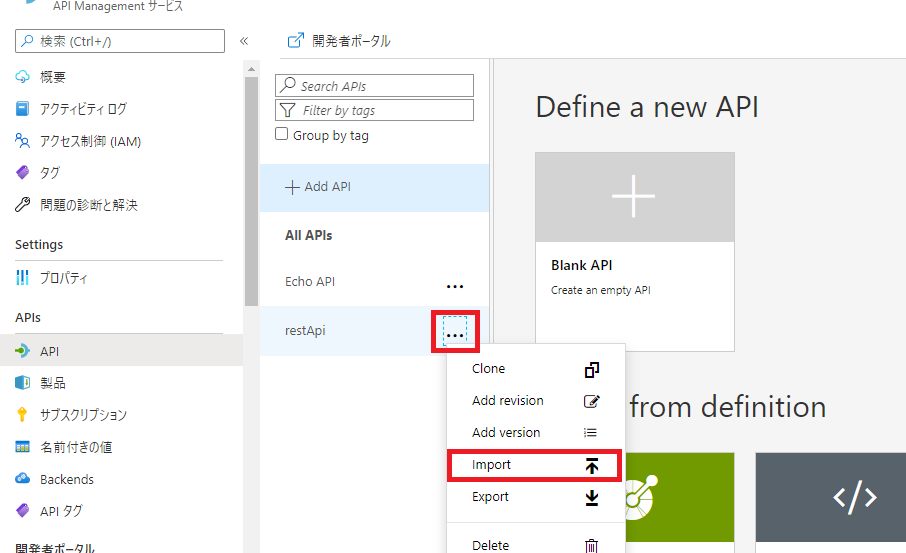906x553 pixels.
Task: Click the プロパティ bars icon
Action: click(22, 278)
